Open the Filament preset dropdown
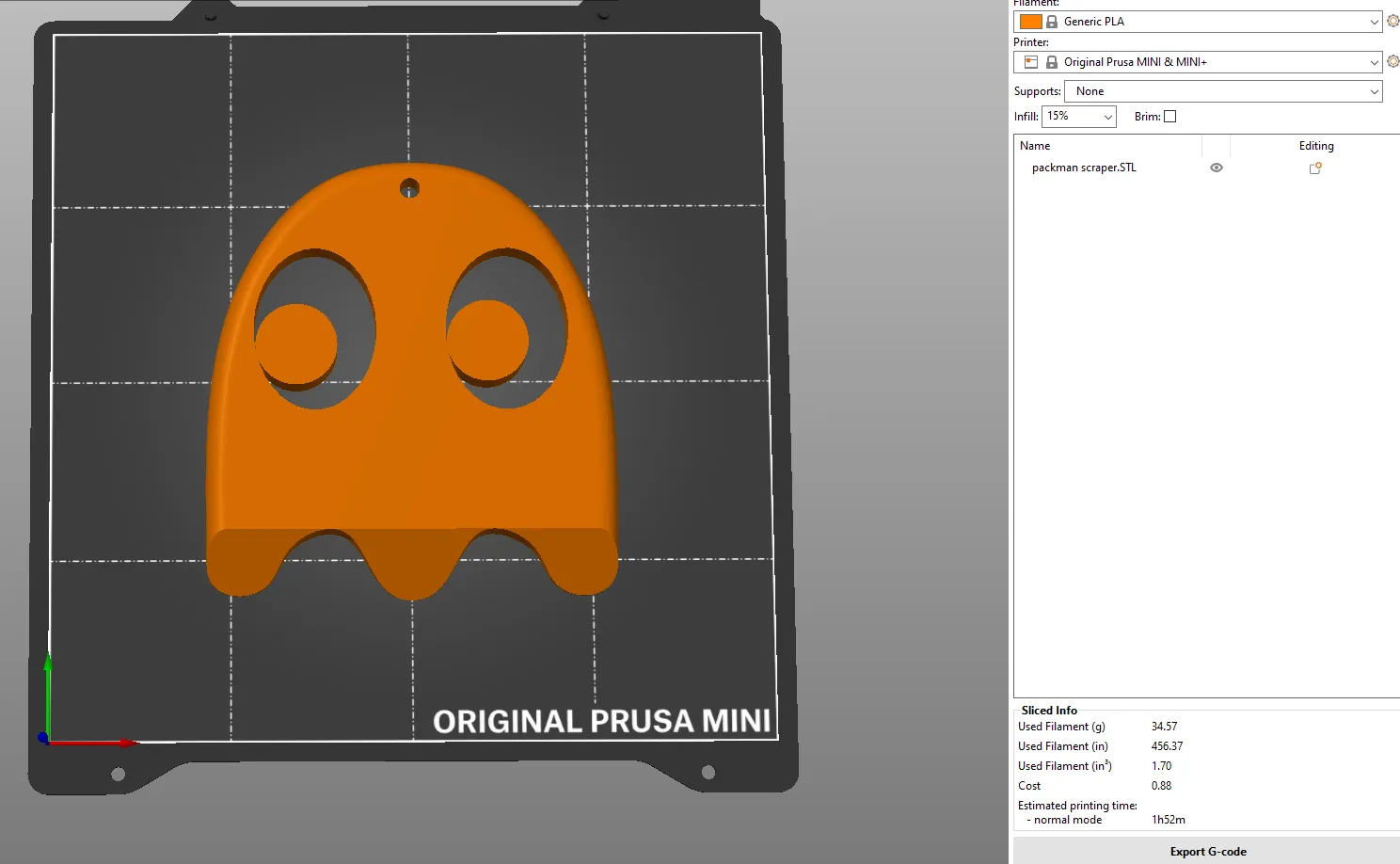The width and height of the screenshot is (1400, 864). 1374,22
